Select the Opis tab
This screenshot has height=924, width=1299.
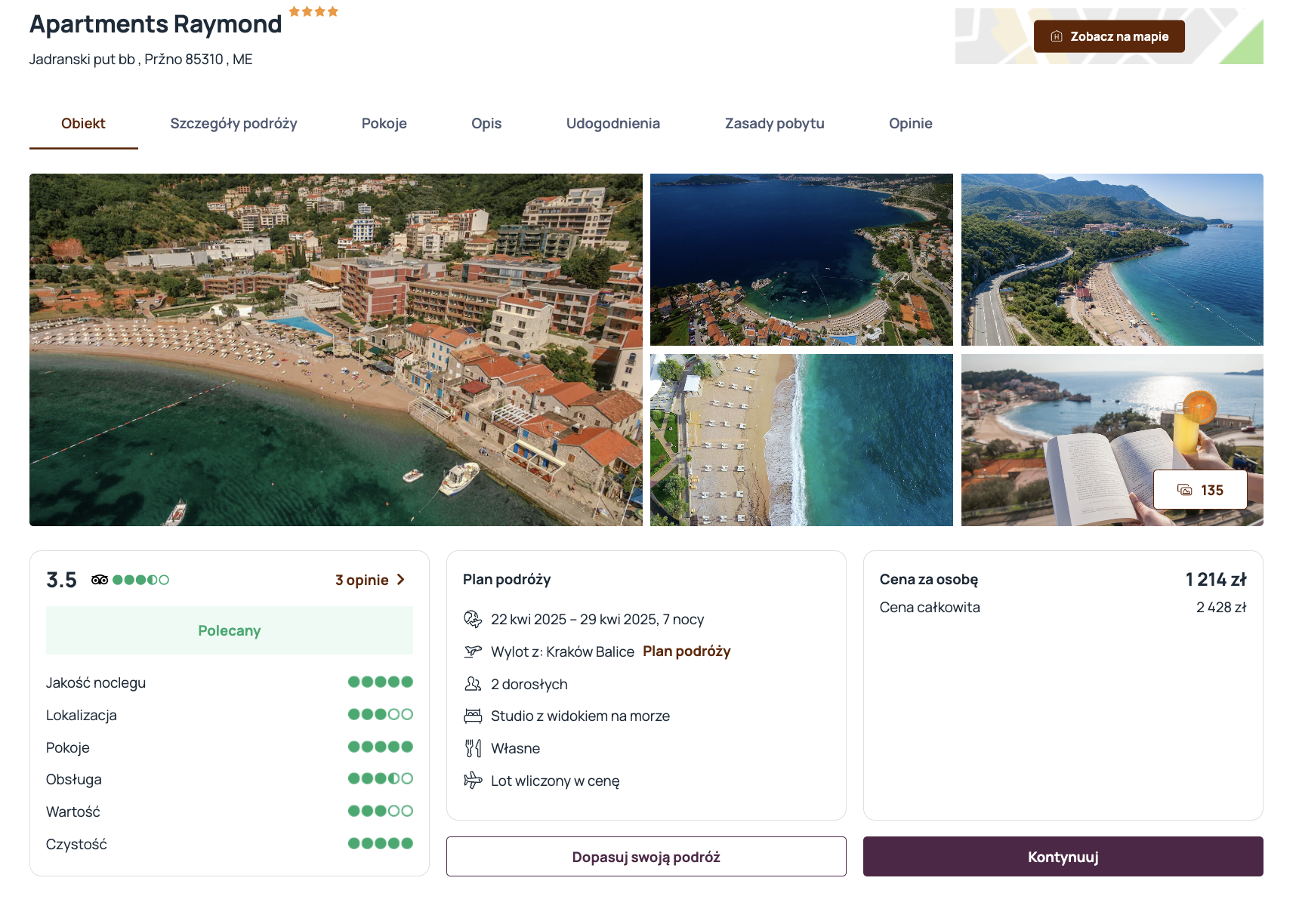click(x=486, y=124)
